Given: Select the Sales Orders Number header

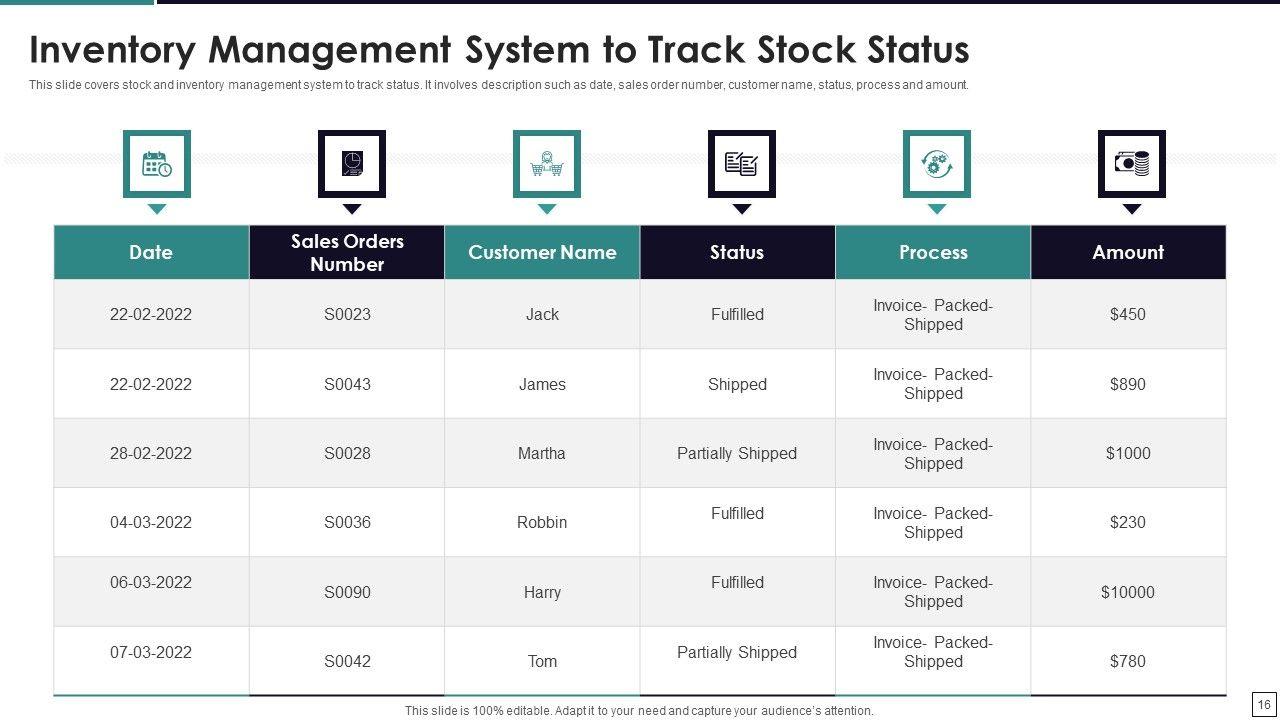Looking at the screenshot, I should pos(347,252).
